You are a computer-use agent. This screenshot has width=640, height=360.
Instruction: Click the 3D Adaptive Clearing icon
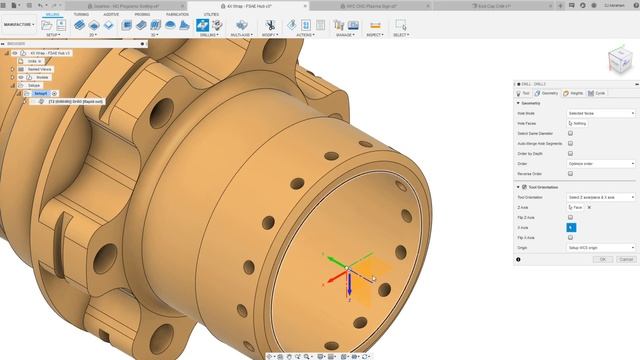click(x=127, y=25)
